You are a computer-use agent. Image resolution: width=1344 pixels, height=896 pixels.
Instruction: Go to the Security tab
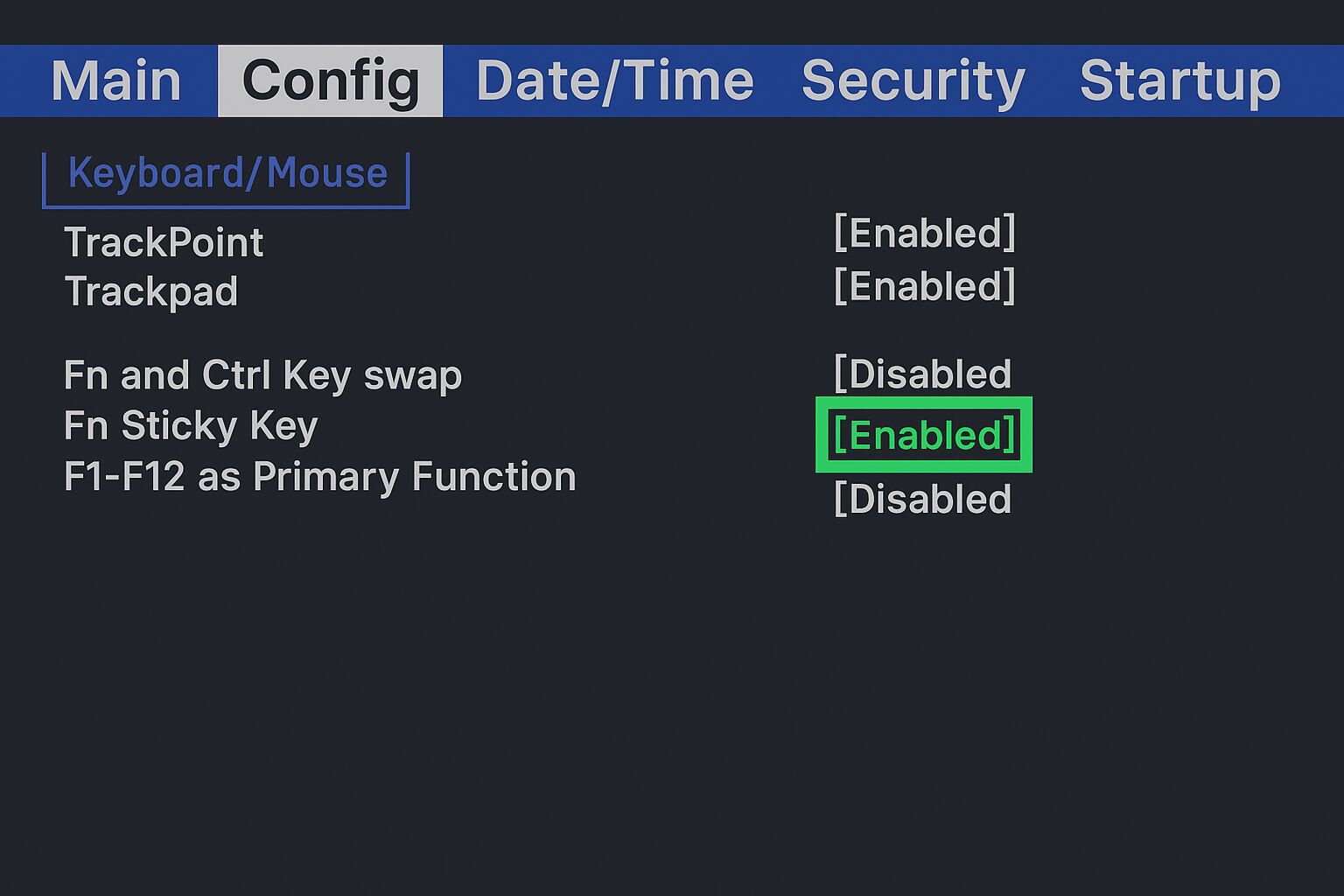(x=913, y=80)
